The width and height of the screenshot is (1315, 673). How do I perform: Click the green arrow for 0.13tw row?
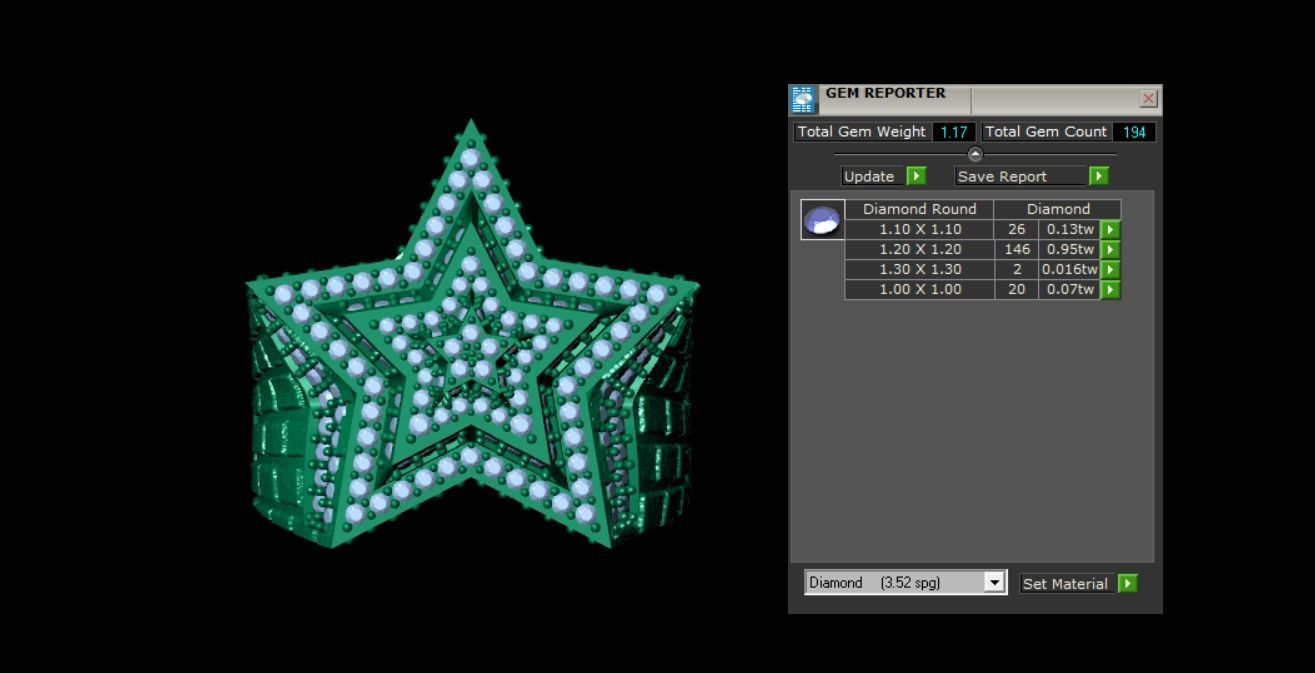click(x=1110, y=229)
